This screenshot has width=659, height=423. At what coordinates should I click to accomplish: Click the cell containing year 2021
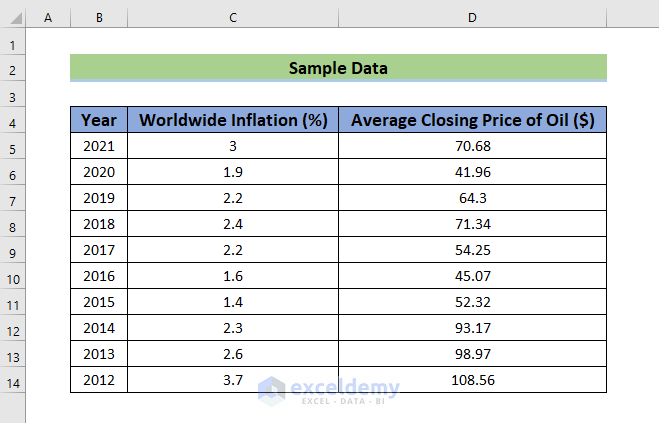coord(99,146)
